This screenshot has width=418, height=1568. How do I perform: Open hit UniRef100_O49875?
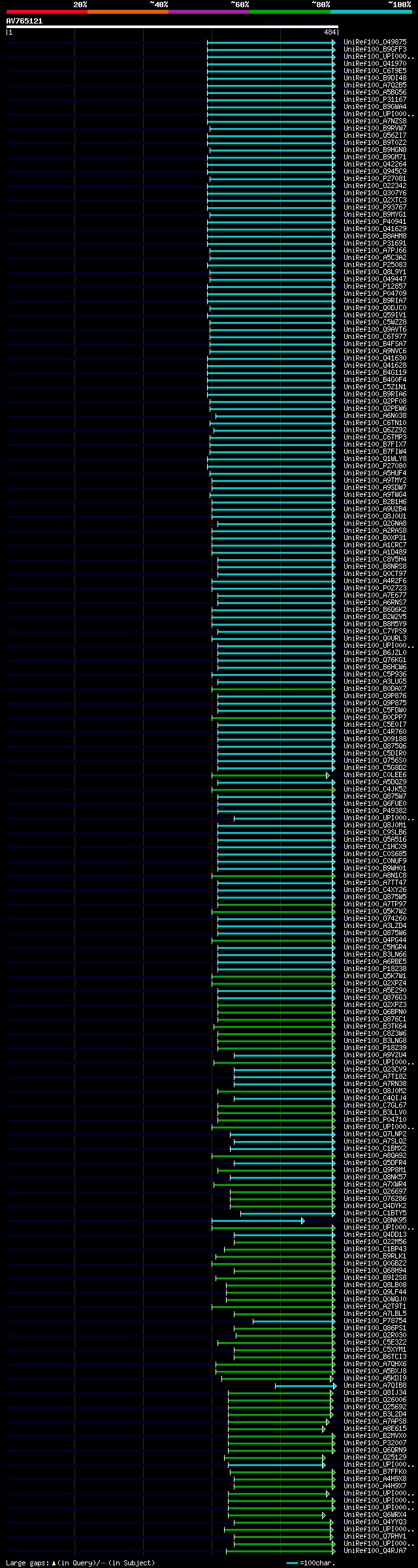[x=375, y=42]
